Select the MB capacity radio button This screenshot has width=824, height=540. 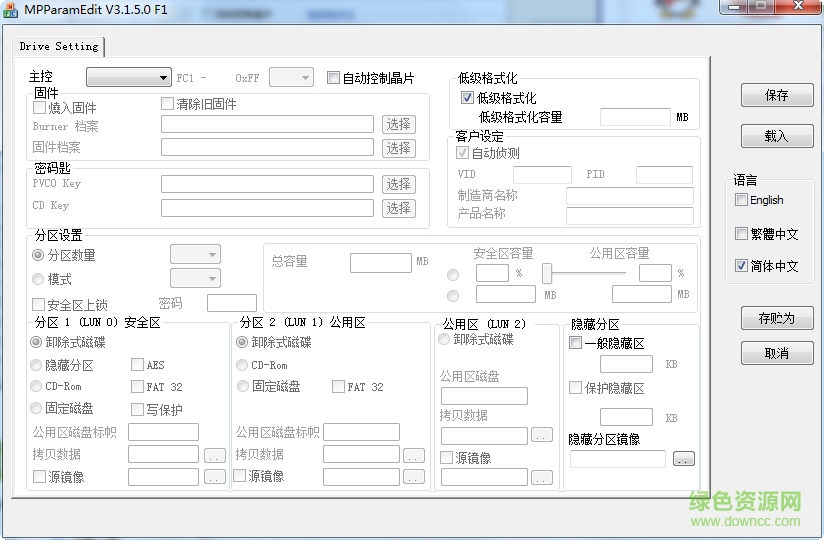tap(453, 296)
